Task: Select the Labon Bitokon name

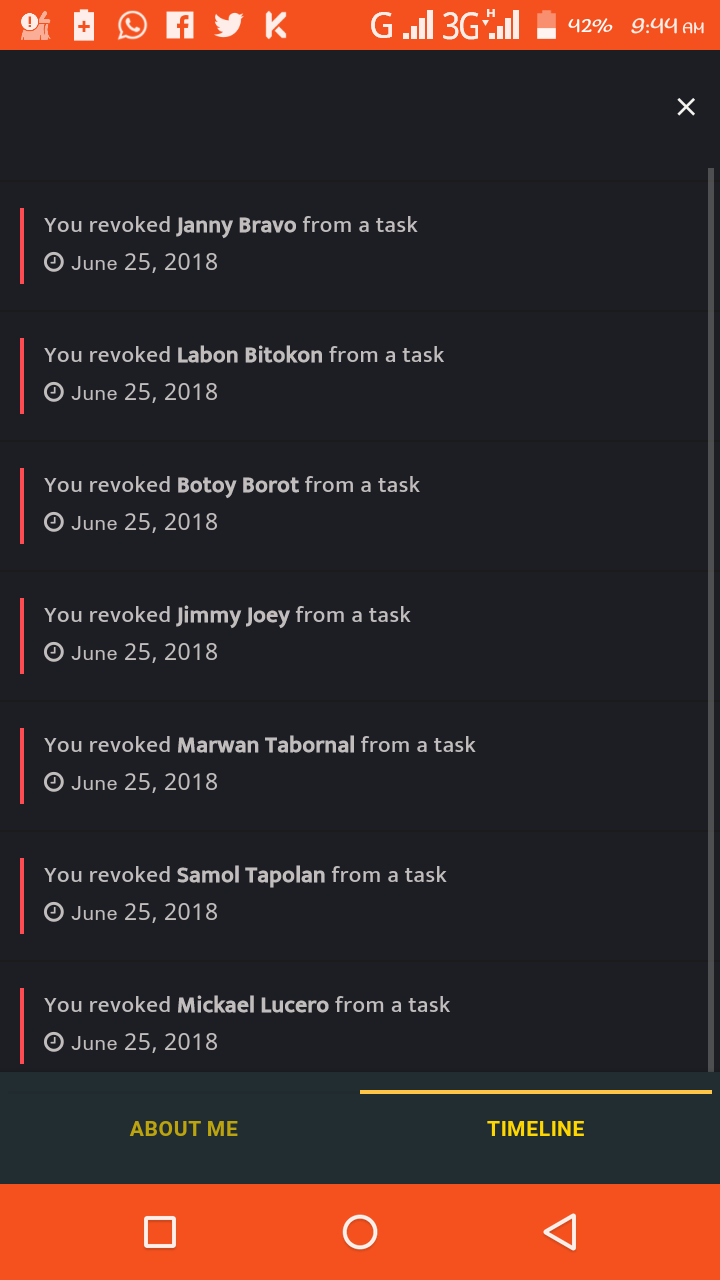Action: 249,355
